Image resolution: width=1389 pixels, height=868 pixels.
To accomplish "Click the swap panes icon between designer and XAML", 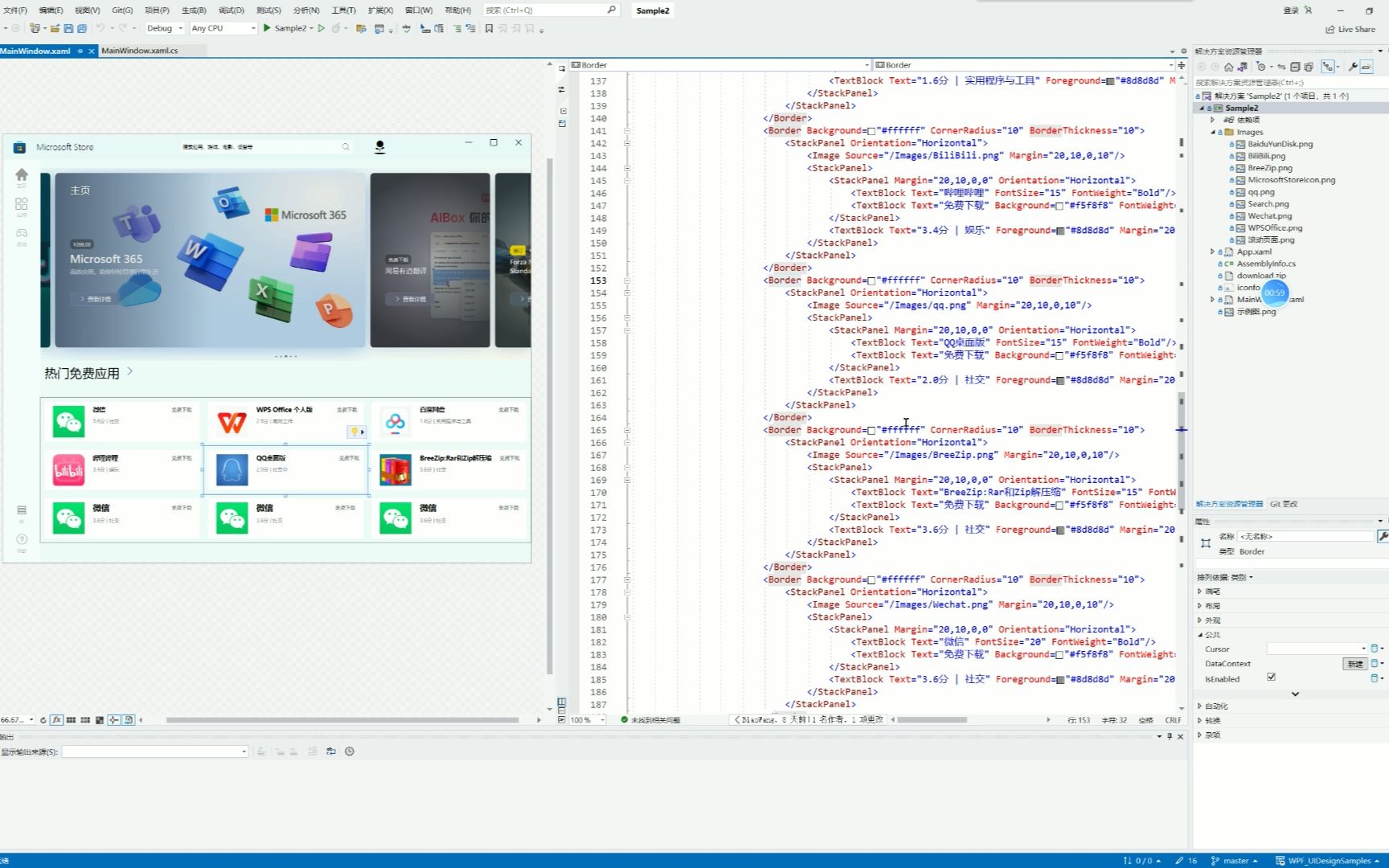I will (x=561, y=89).
